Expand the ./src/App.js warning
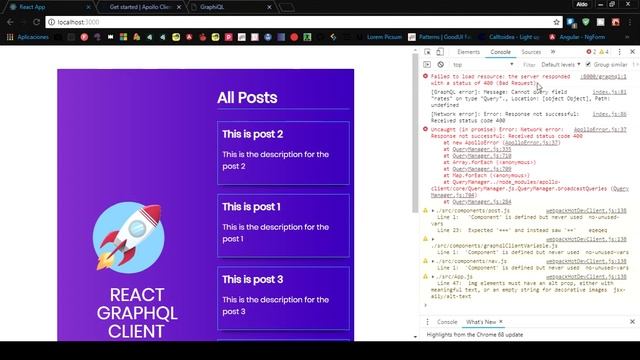 point(433,277)
